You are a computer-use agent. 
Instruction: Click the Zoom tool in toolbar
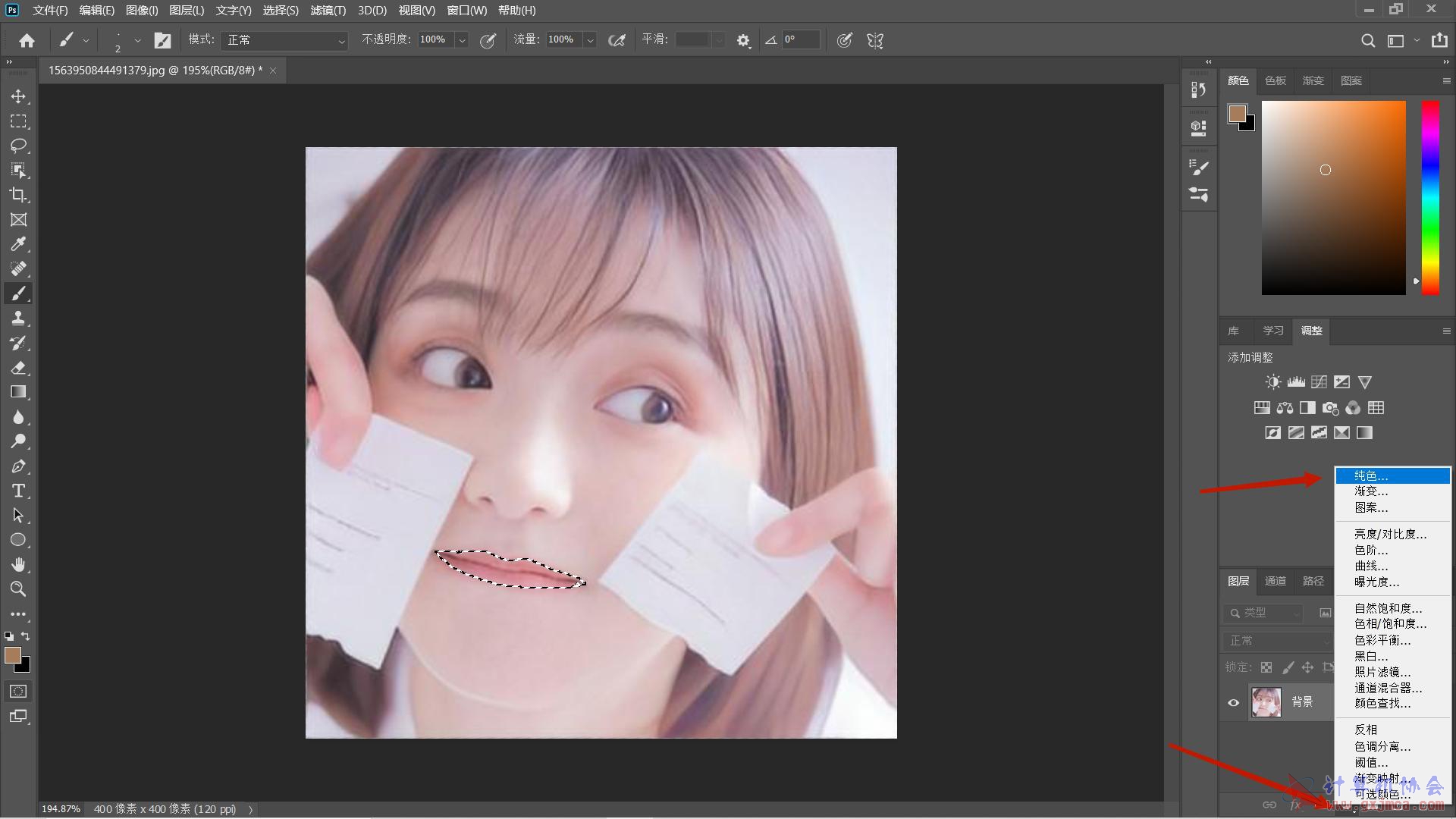click(x=18, y=588)
